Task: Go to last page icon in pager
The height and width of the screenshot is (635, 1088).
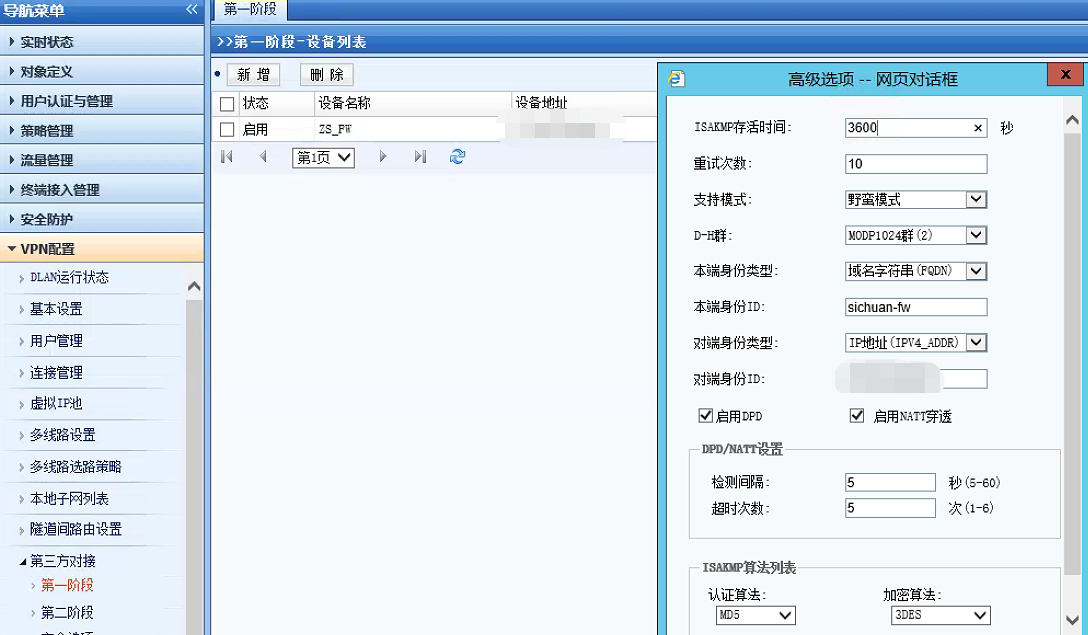Action: pos(420,157)
